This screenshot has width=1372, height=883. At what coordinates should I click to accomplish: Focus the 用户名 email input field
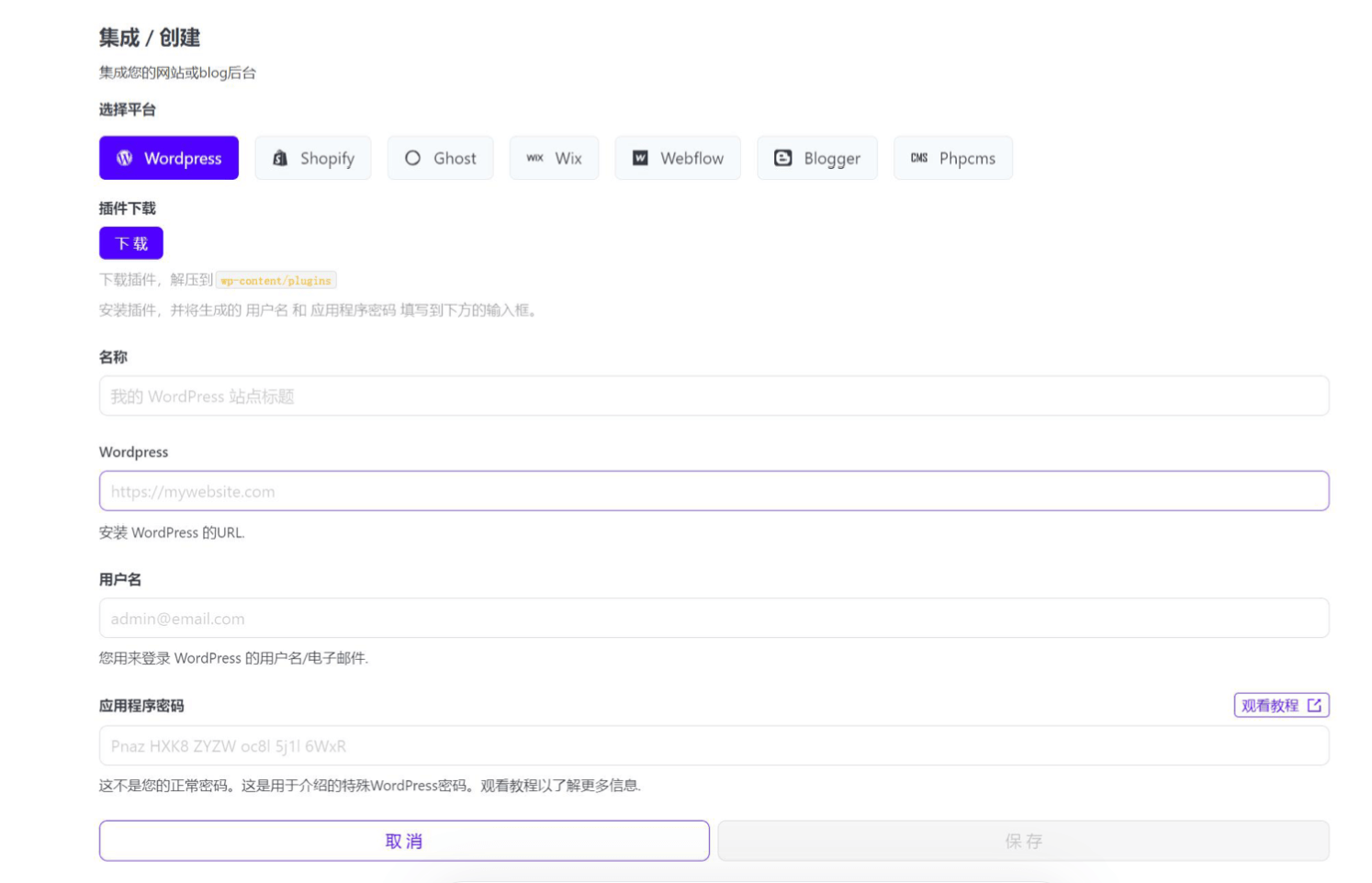(714, 618)
